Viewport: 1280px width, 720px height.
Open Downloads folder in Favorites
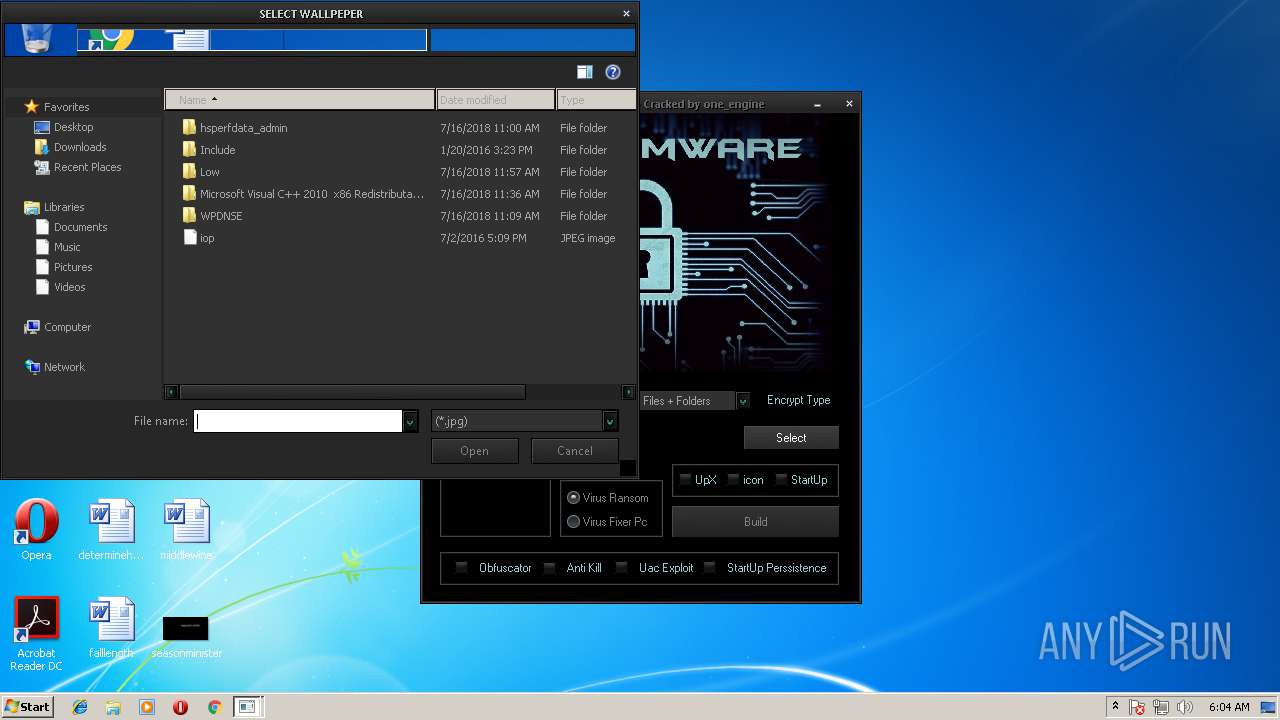[70, 147]
